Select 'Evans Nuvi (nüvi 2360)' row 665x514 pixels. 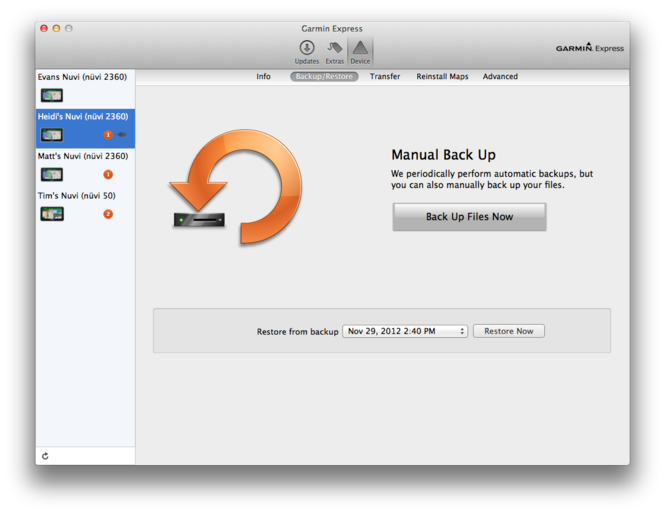(85, 89)
